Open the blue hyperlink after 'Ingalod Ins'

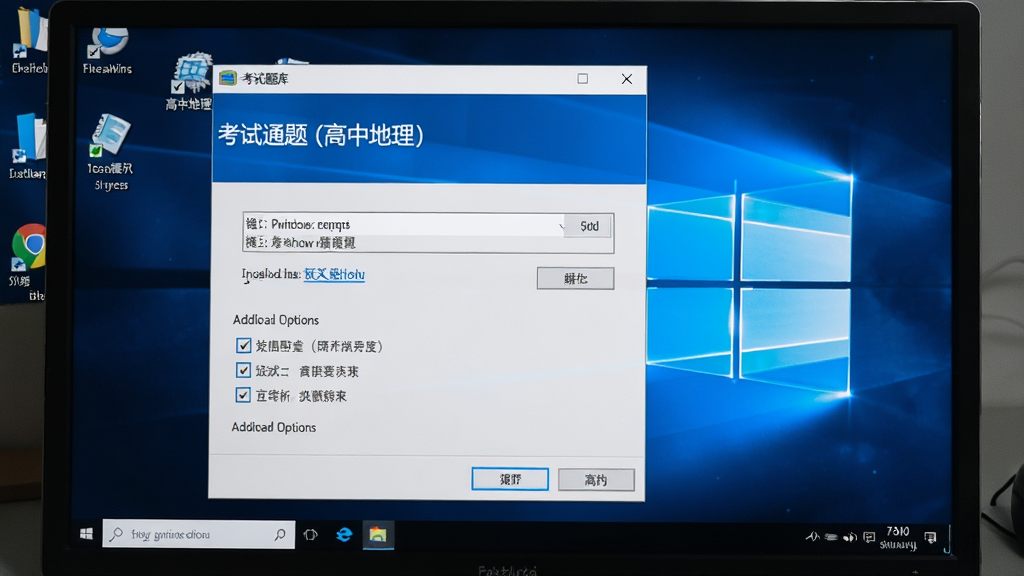(x=334, y=274)
